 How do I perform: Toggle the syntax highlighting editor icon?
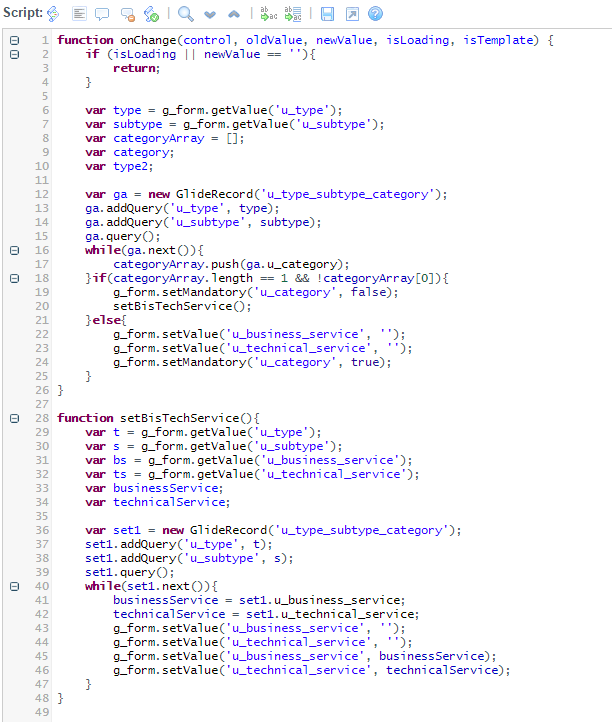click(x=53, y=14)
